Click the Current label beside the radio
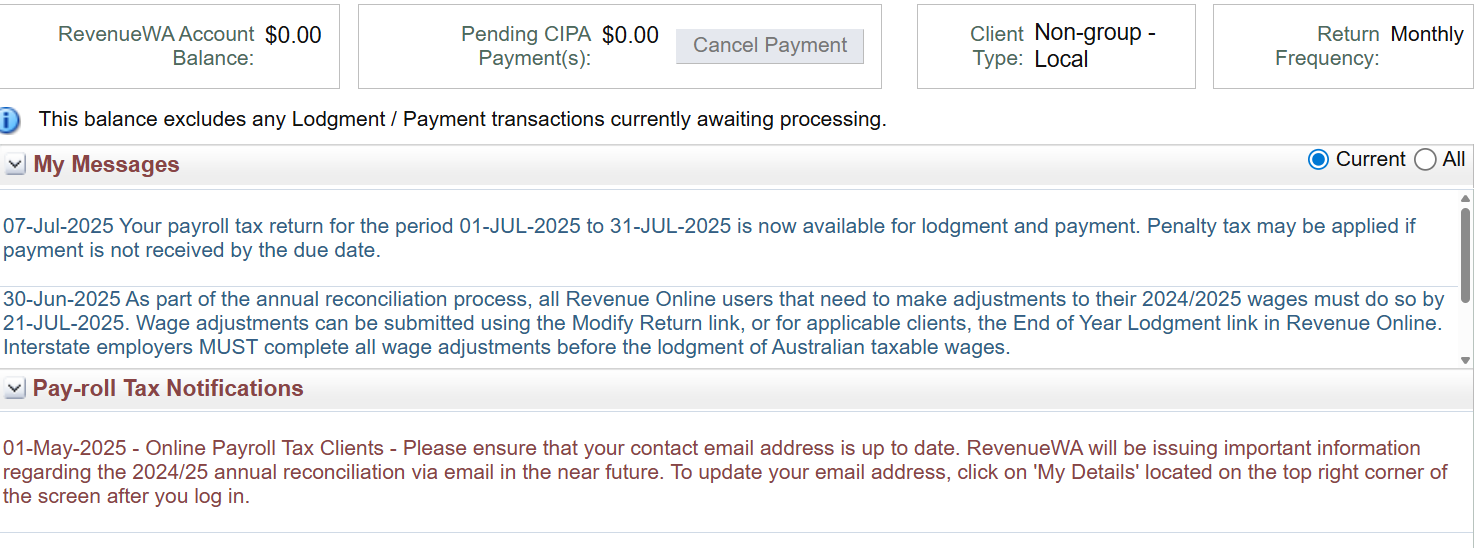1474x548 pixels. pyautogui.click(x=1370, y=160)
